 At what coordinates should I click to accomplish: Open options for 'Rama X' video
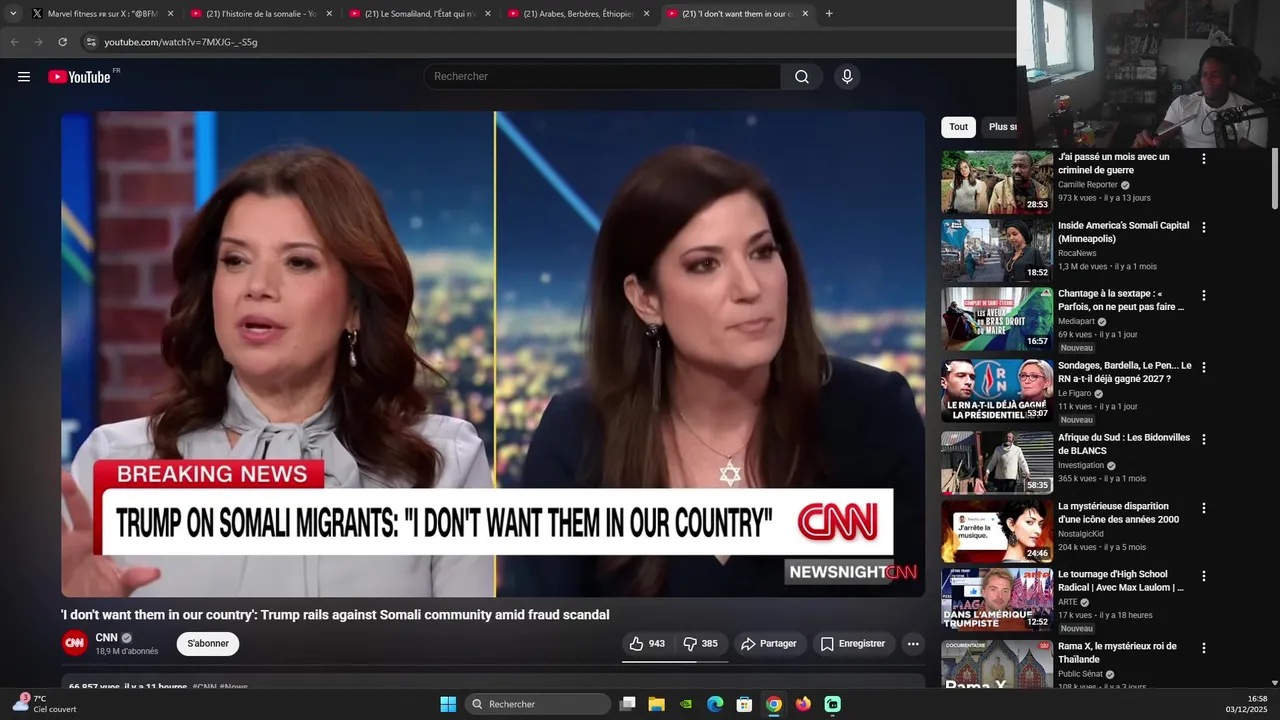1204,648
